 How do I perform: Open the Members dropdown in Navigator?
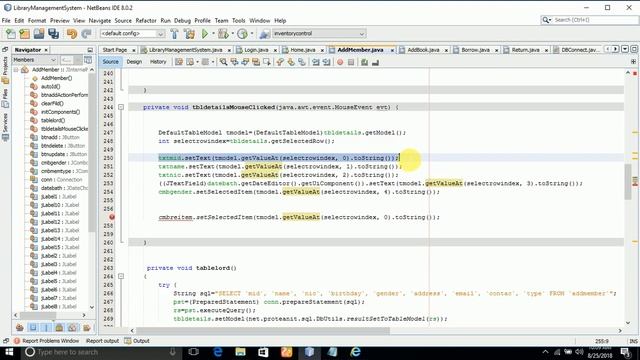34,60
